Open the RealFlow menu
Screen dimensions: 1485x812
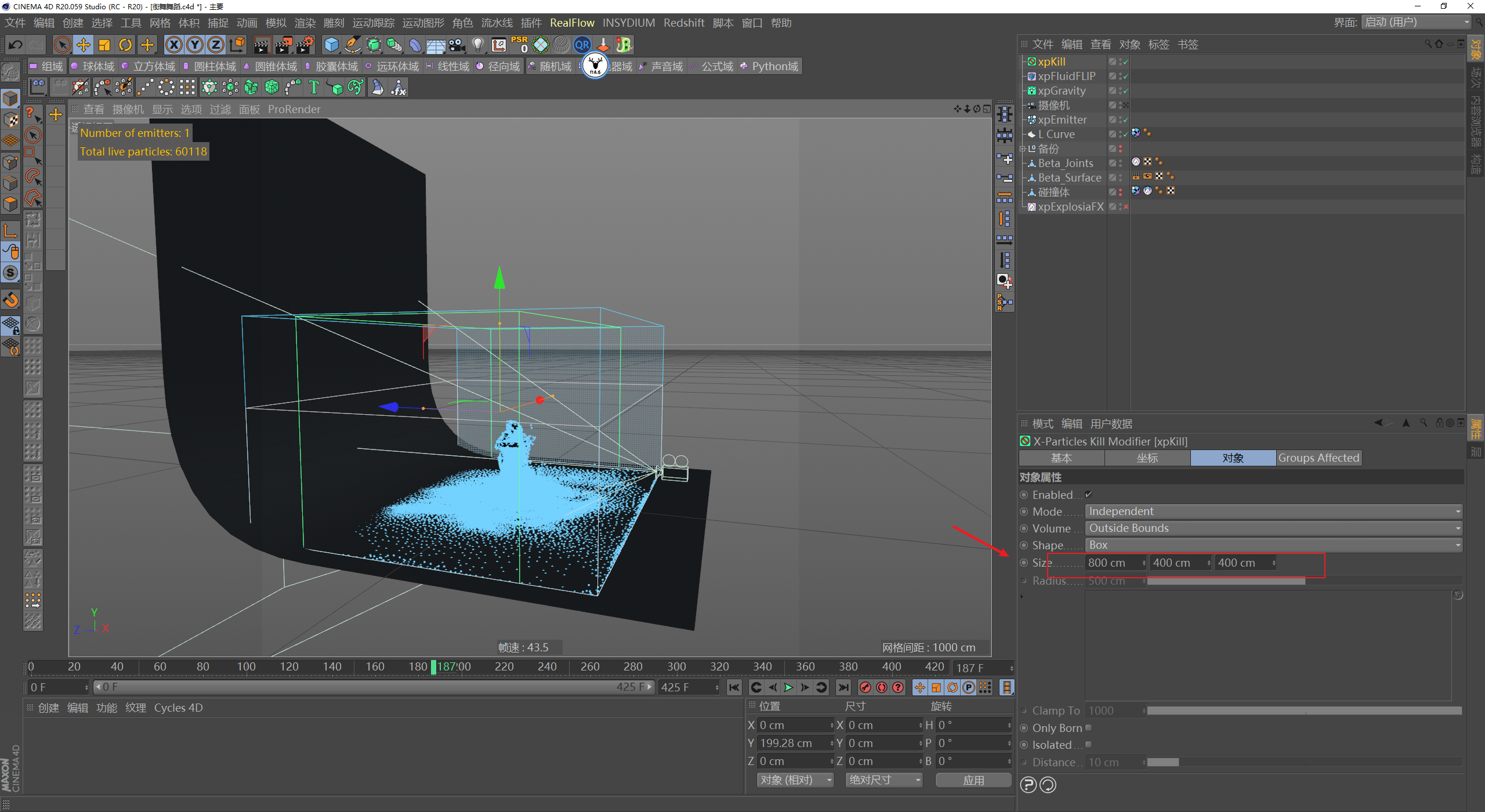click(x=572, y=23)
